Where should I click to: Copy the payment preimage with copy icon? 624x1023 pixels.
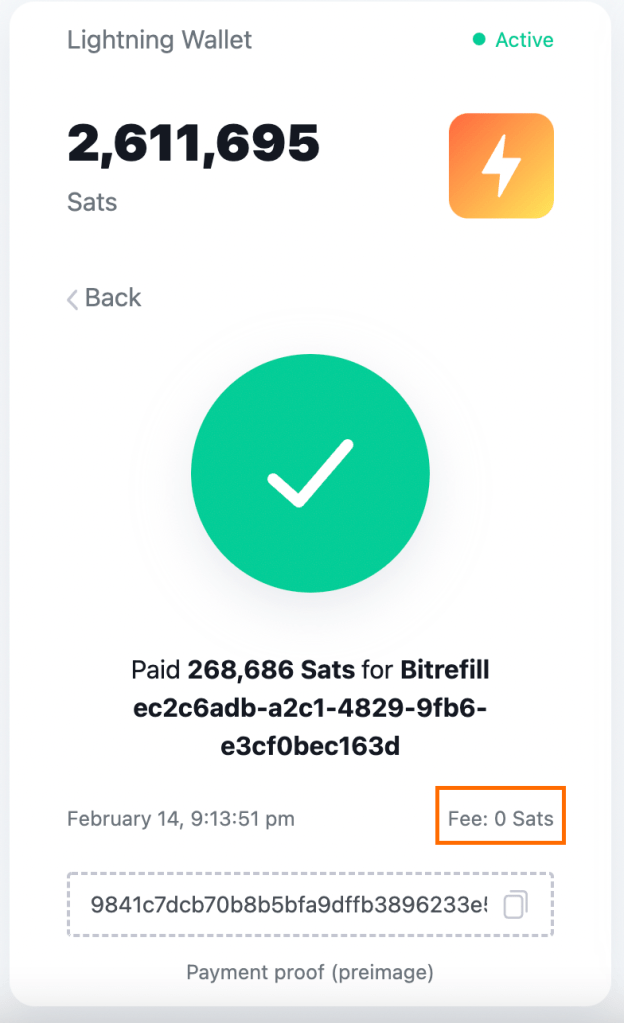point(515,905)
